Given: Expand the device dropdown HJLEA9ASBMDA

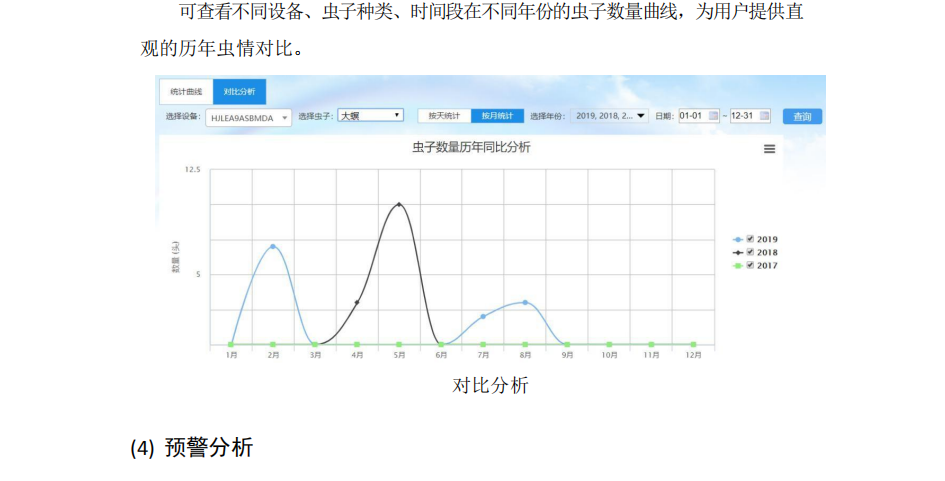Looking at the screenshot, I should [x=248, y=117].
